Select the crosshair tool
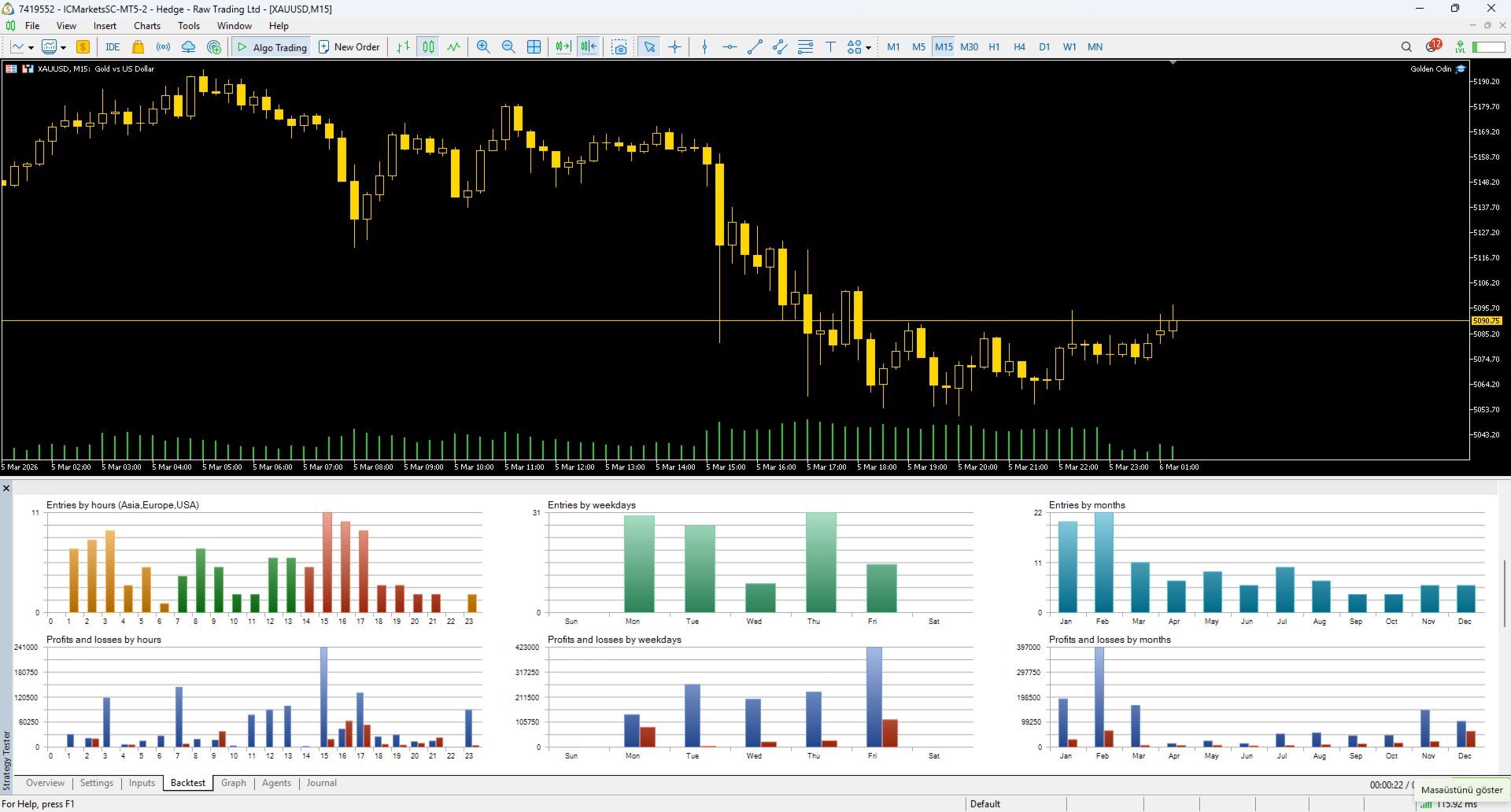1511x812 pixels. tap(675, 46)
